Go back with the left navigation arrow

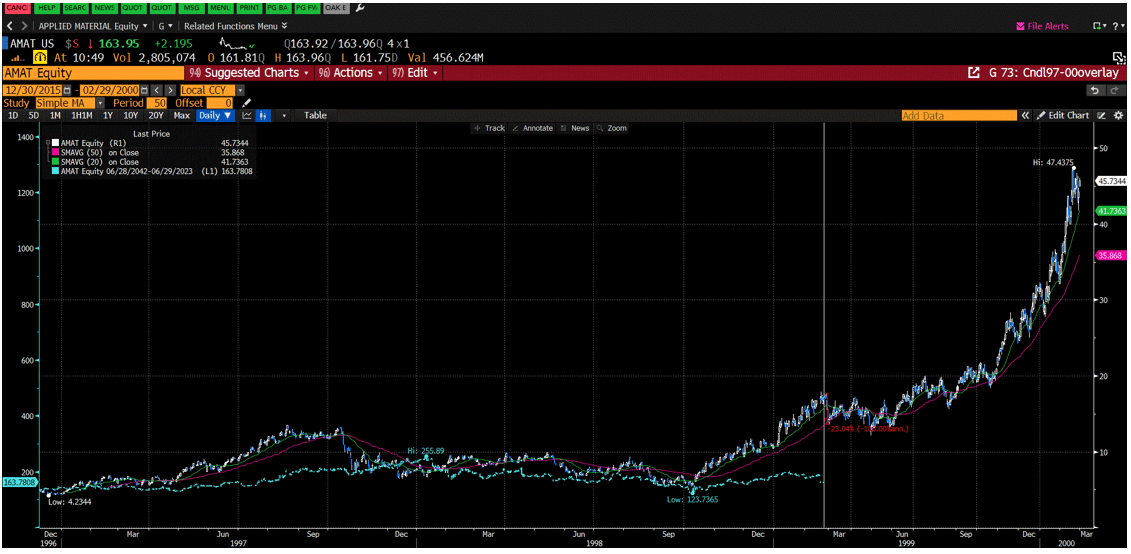[x=9, y=26]
